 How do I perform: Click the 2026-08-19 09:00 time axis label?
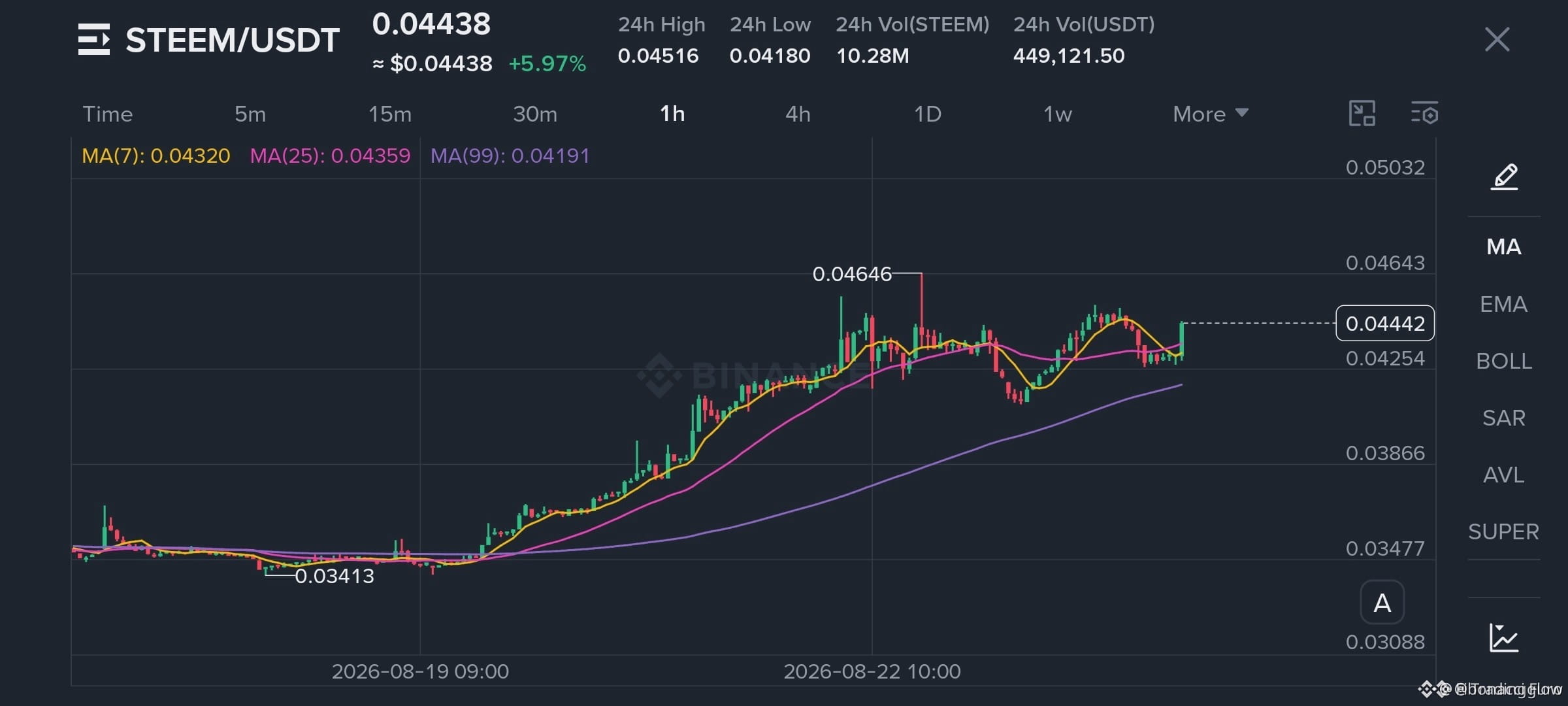tap(420, 671)
